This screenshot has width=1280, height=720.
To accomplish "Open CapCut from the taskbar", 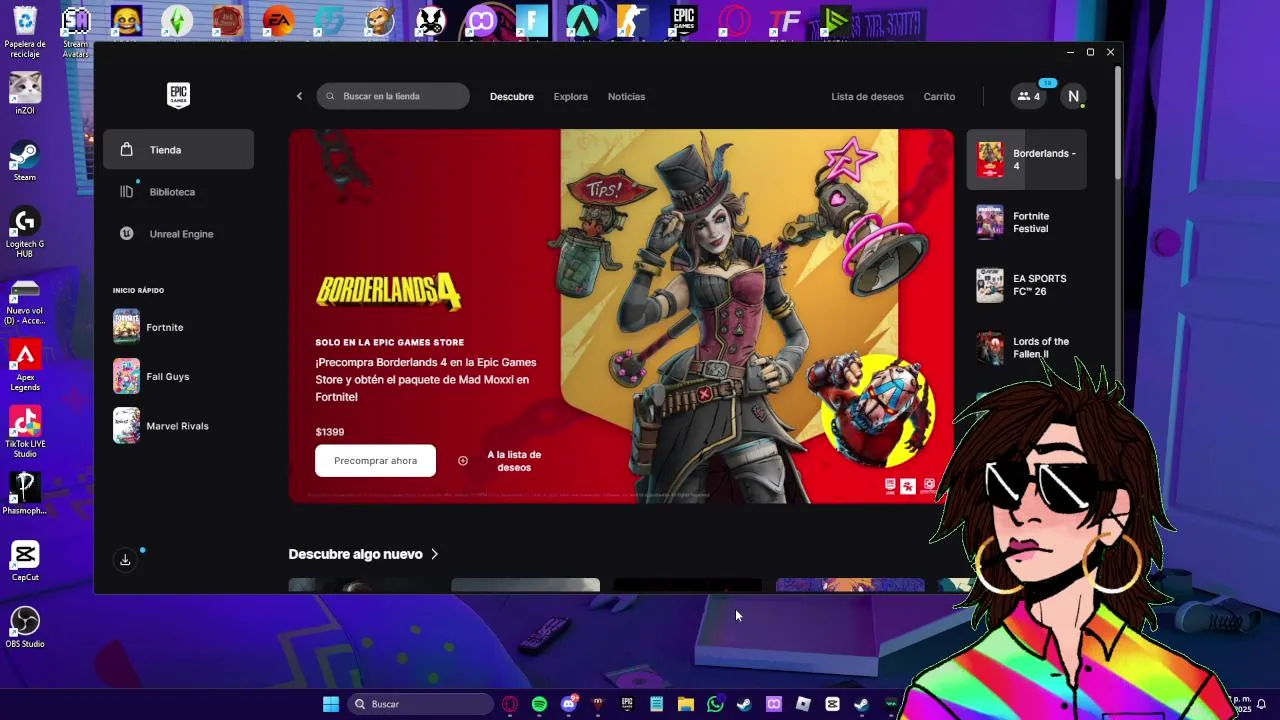I will [832, 704].
